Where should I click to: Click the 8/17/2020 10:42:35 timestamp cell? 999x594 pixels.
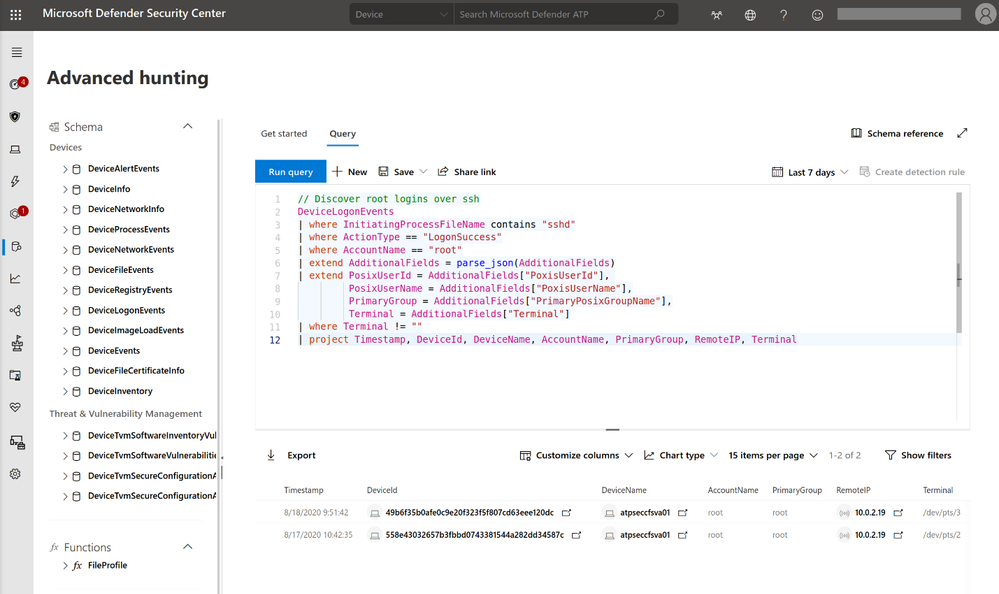[318, 535]
